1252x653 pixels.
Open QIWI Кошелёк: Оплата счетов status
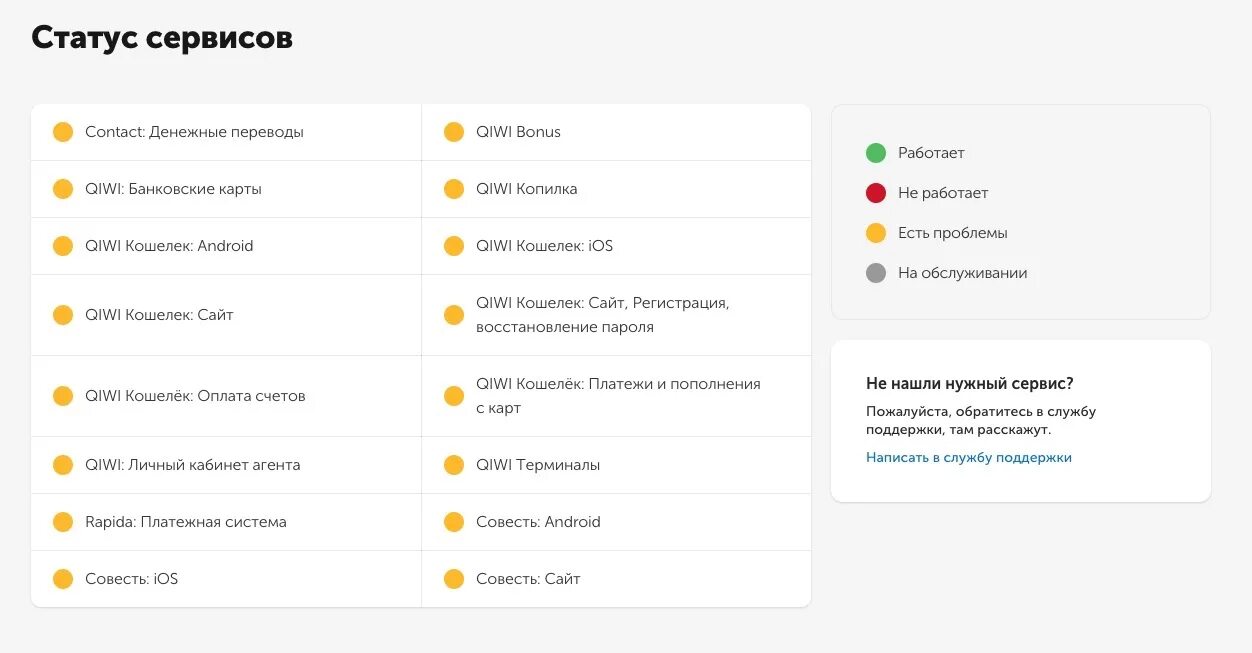(195, 396)
